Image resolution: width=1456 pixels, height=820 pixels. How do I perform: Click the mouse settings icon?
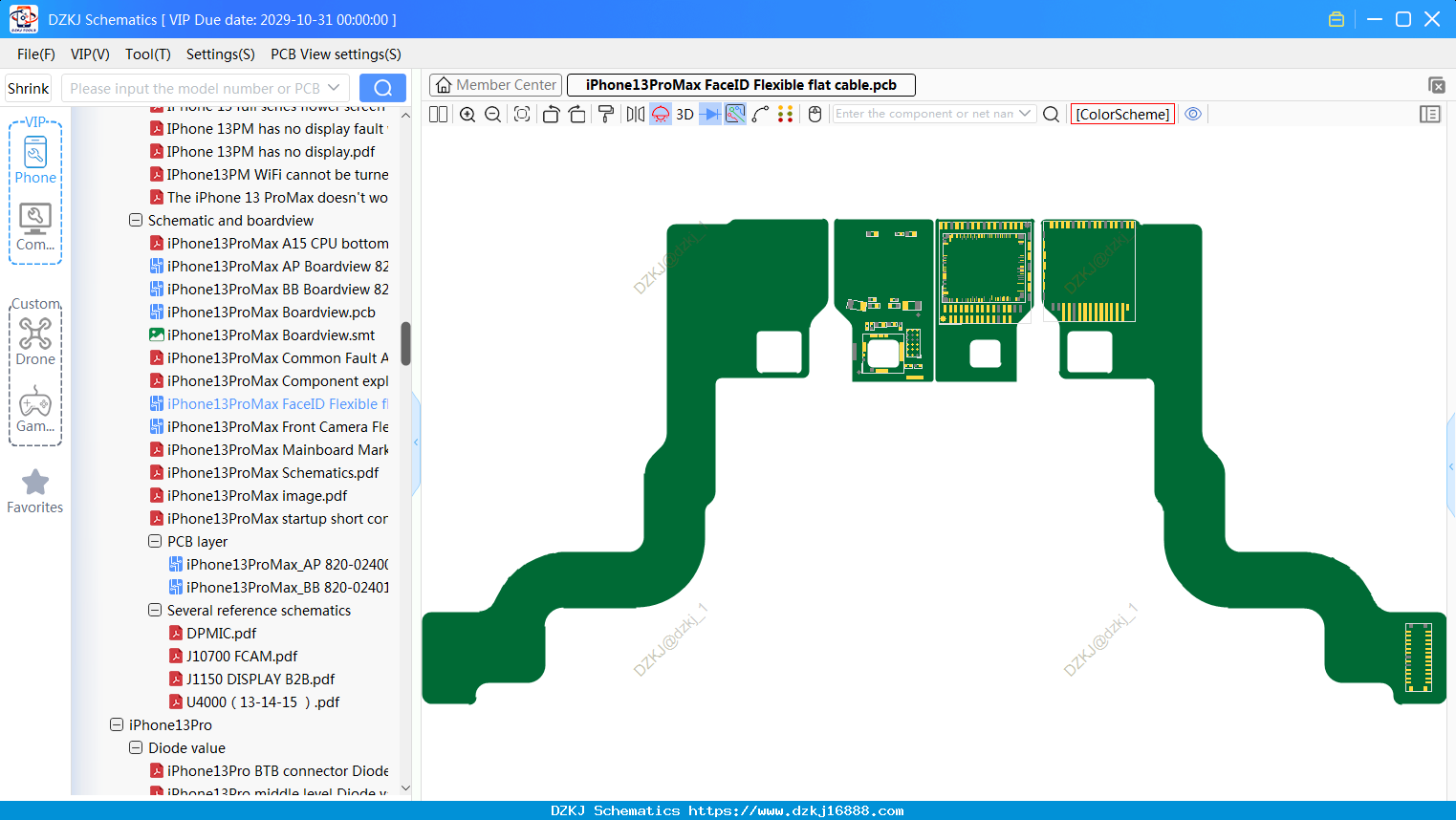[x=815, y=114]
